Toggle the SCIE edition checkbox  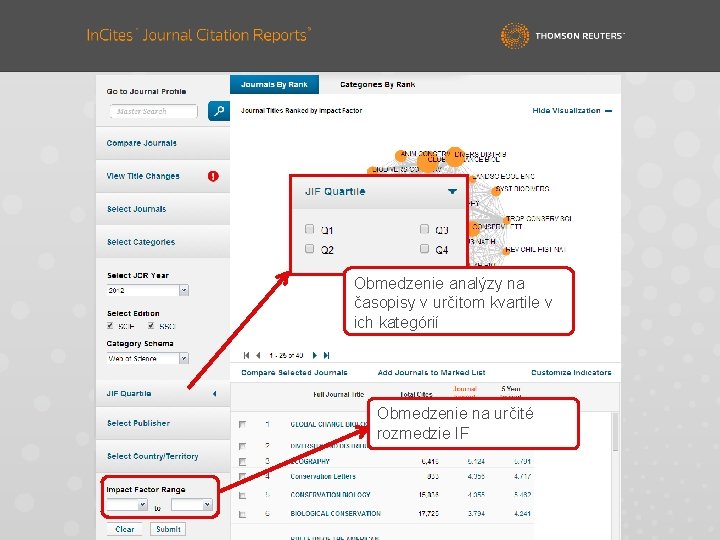coord(110,326)
